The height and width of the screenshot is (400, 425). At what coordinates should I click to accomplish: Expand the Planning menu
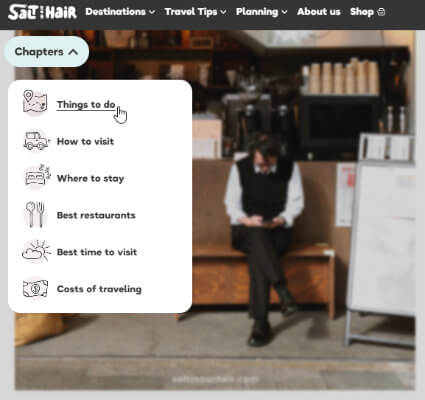[x=262, y=12]
